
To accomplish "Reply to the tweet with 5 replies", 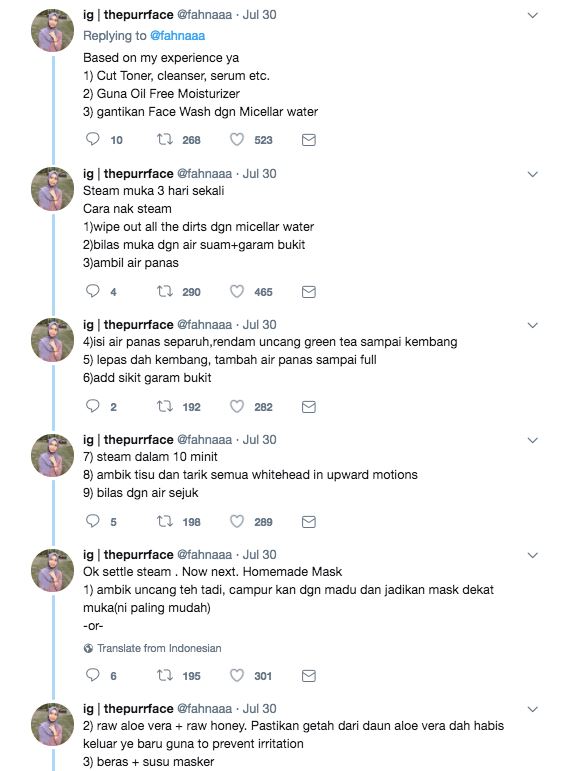I will [x=92, y=521].
